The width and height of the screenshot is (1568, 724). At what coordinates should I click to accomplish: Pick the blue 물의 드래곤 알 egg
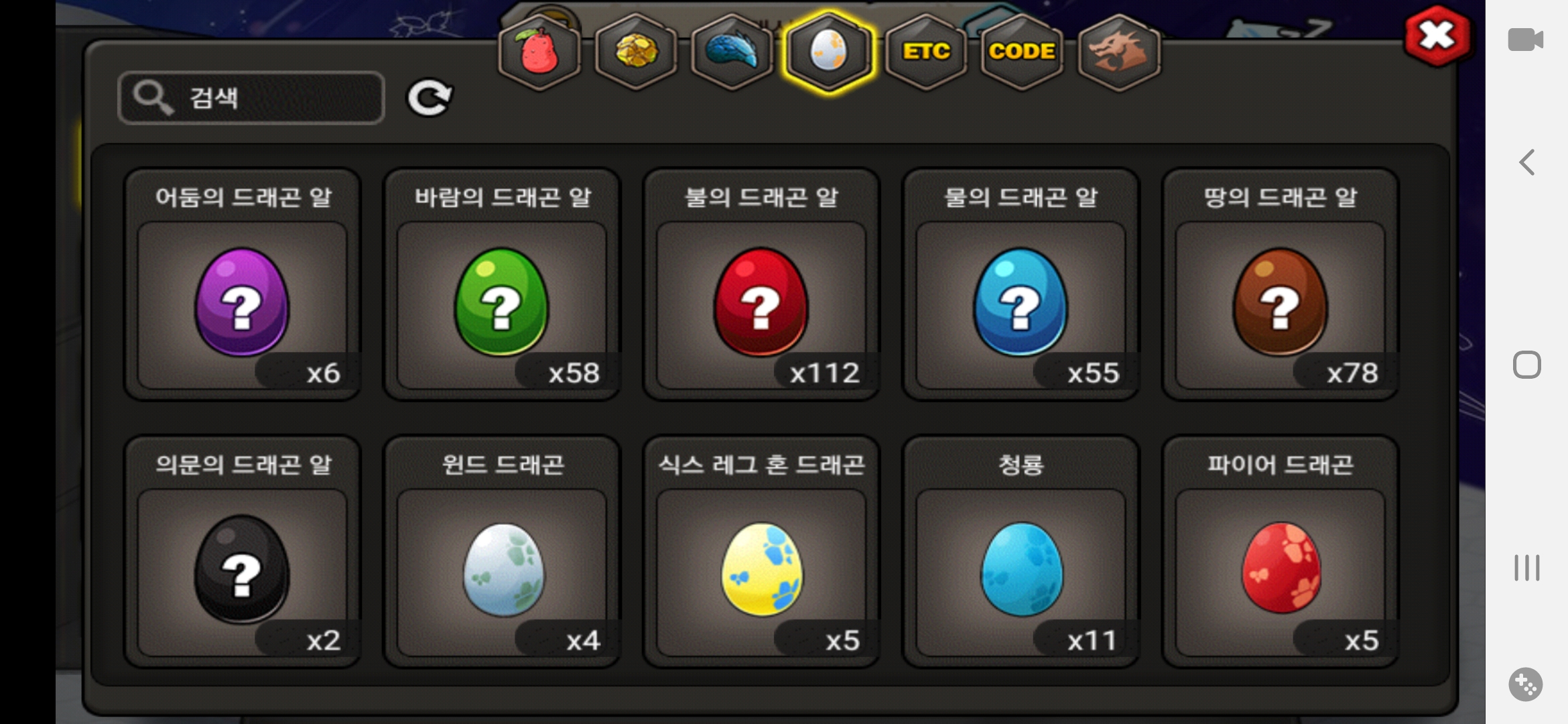[1021, 284]
